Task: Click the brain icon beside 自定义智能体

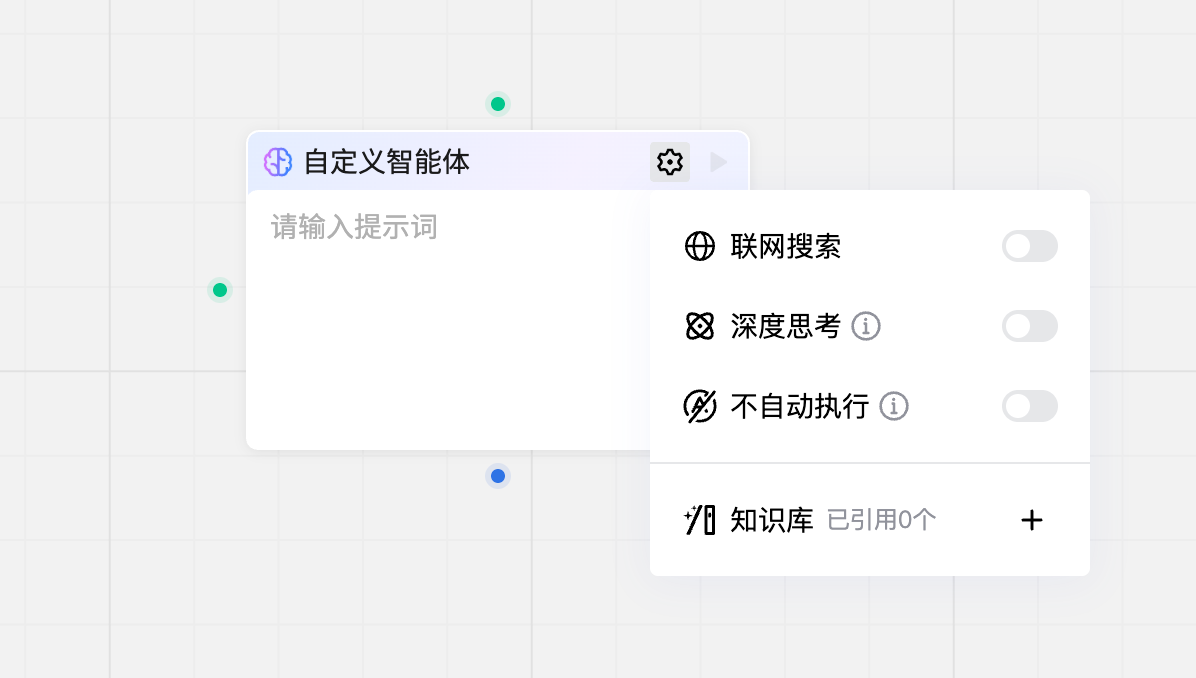Action: point(278,162)
